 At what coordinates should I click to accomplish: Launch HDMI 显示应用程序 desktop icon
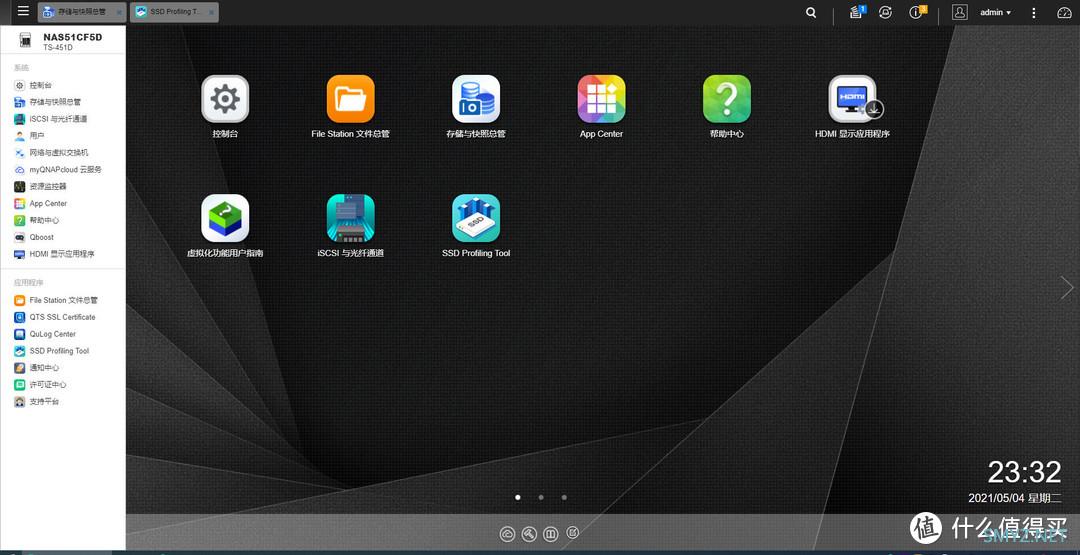coord(853,99)
